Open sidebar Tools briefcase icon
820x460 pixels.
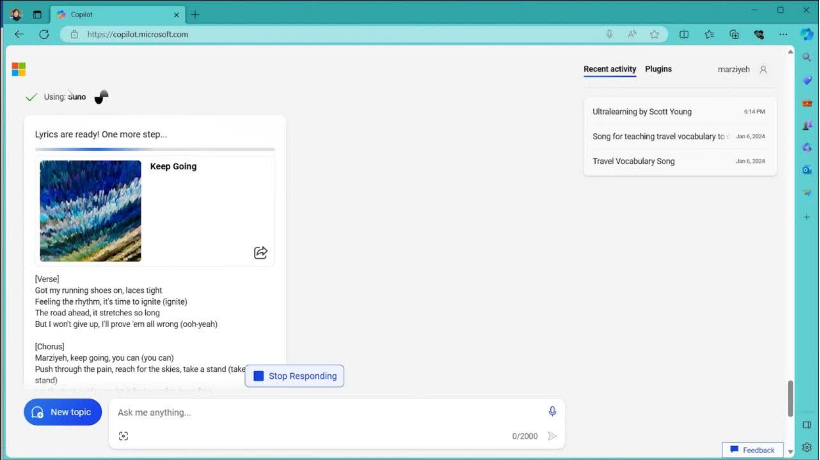coord(807,103)
